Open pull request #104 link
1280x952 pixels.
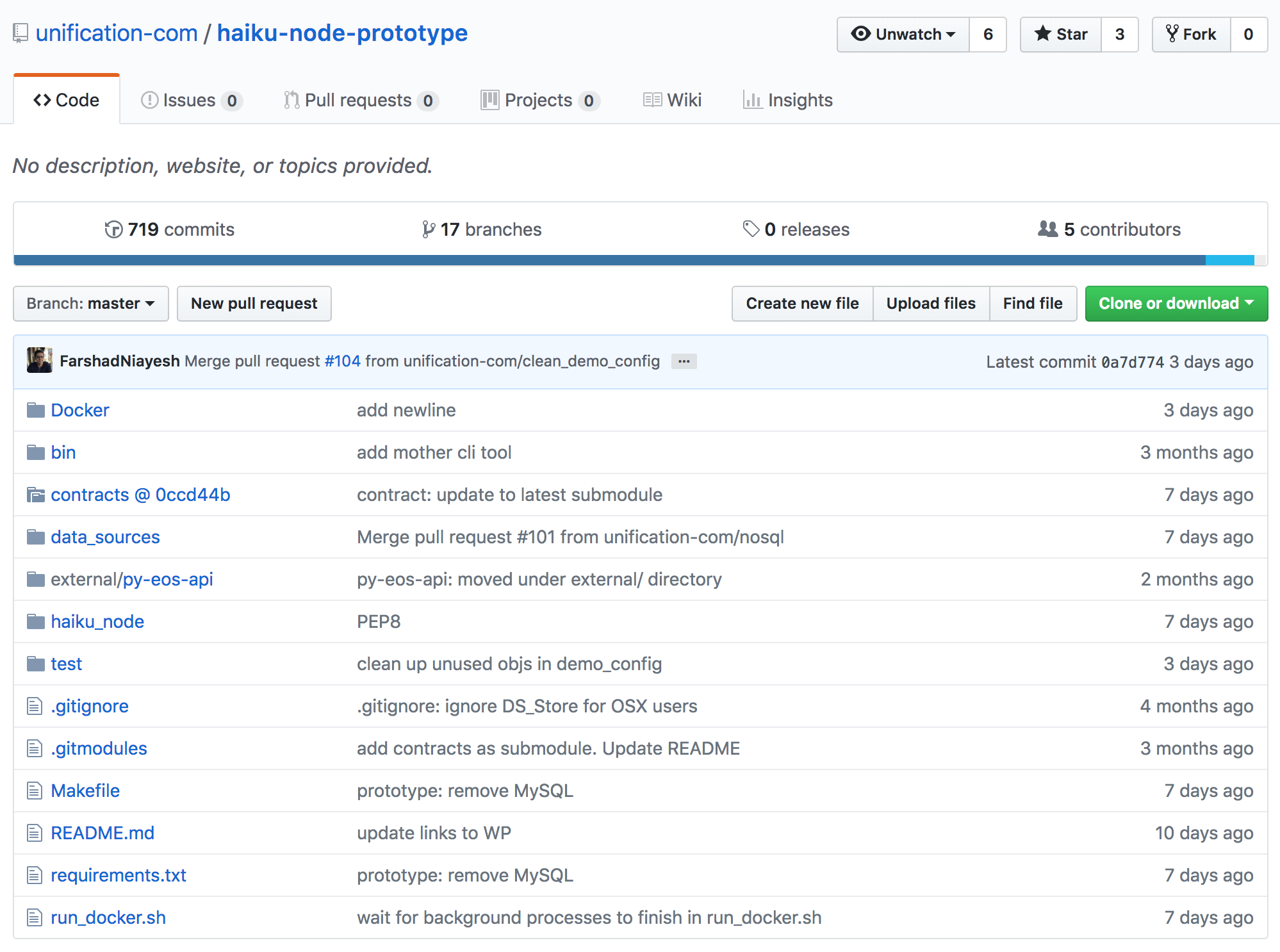click(343, 361)
